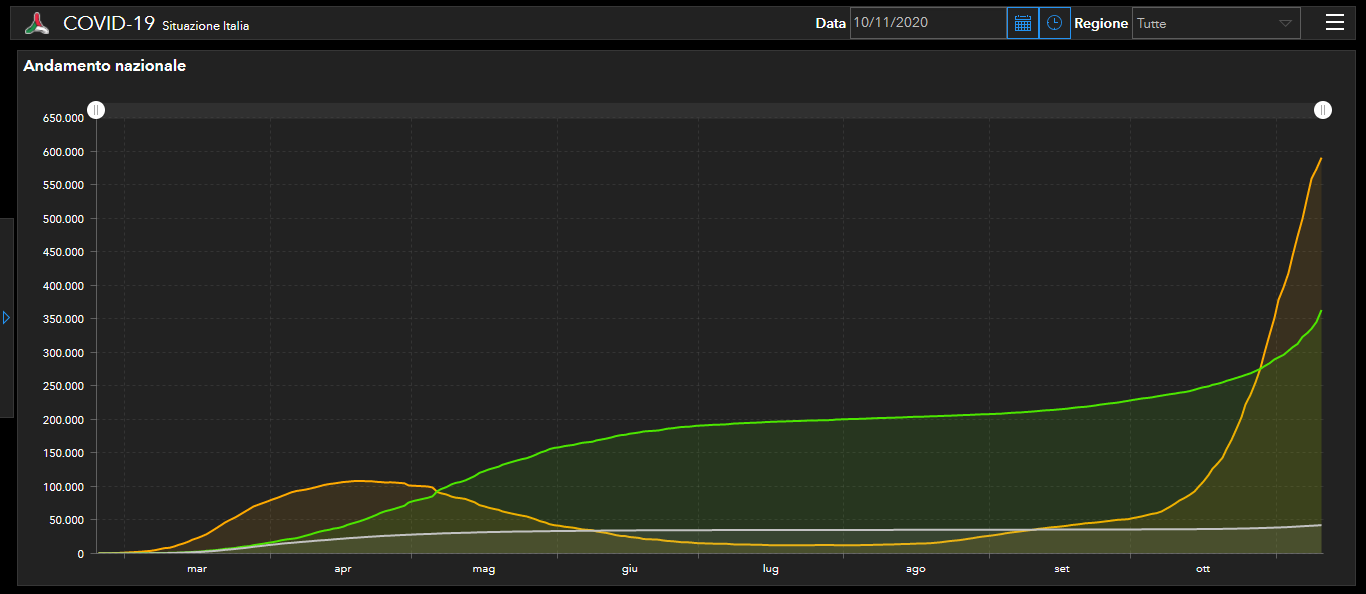Click the Protezione Civile logo icon
Image resolution: width=1366 pixels, height=594 pixels.
coord(37,23)
